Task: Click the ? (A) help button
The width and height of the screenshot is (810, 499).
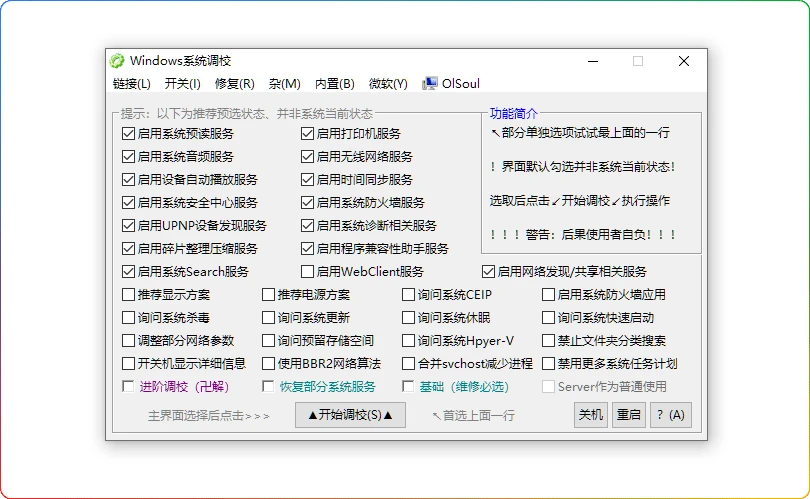Action: [671, 415]
